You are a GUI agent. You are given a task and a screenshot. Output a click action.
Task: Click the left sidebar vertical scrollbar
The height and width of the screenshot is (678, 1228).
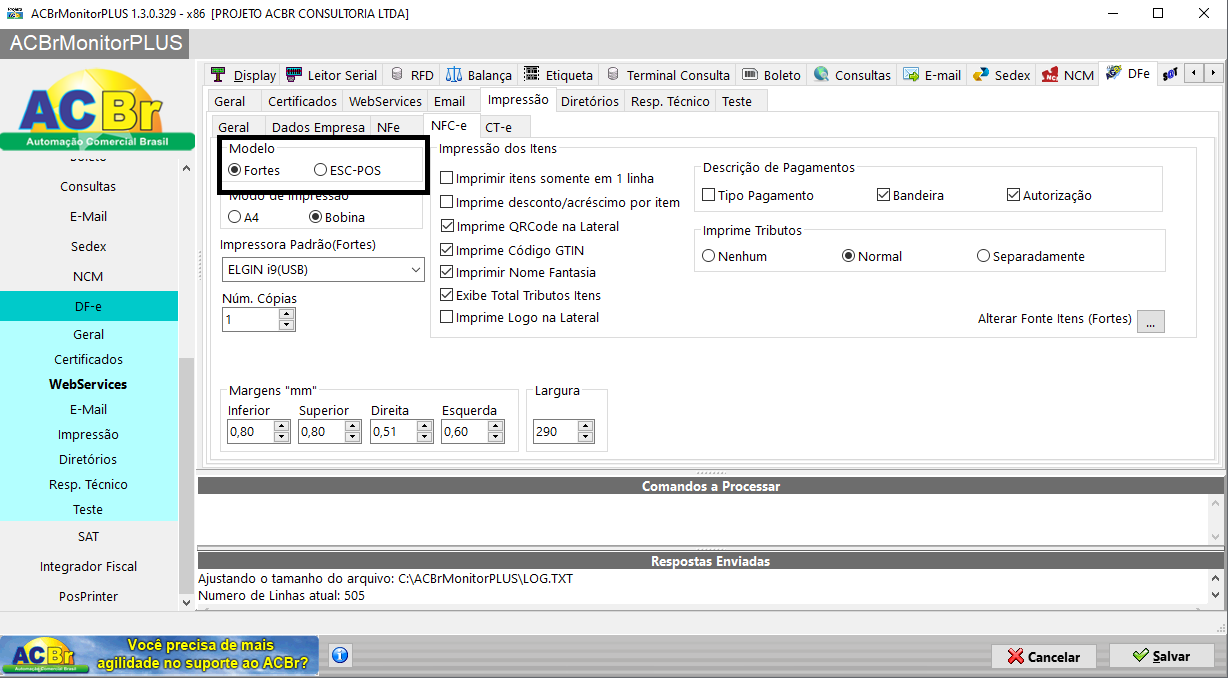click(186, 383)
